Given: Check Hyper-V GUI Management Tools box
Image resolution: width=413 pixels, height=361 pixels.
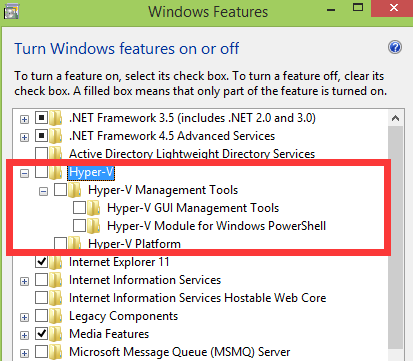Looking at the screenshot, I should [x=79, y=208].
